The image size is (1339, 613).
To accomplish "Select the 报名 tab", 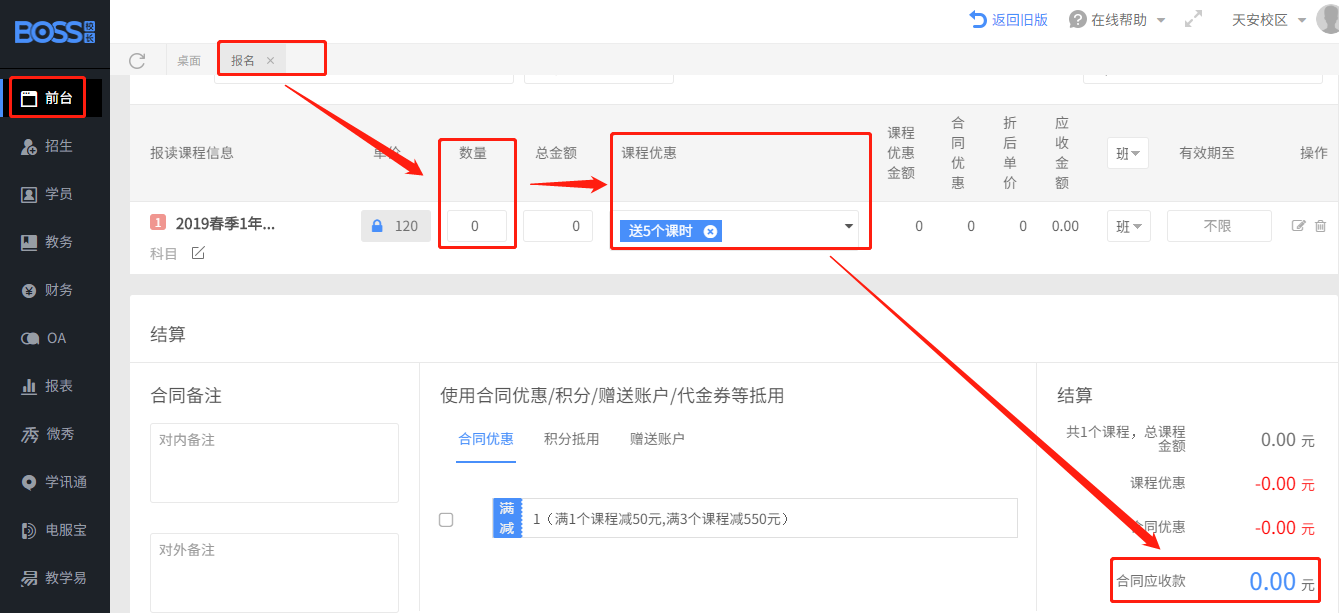I will 243,60.
